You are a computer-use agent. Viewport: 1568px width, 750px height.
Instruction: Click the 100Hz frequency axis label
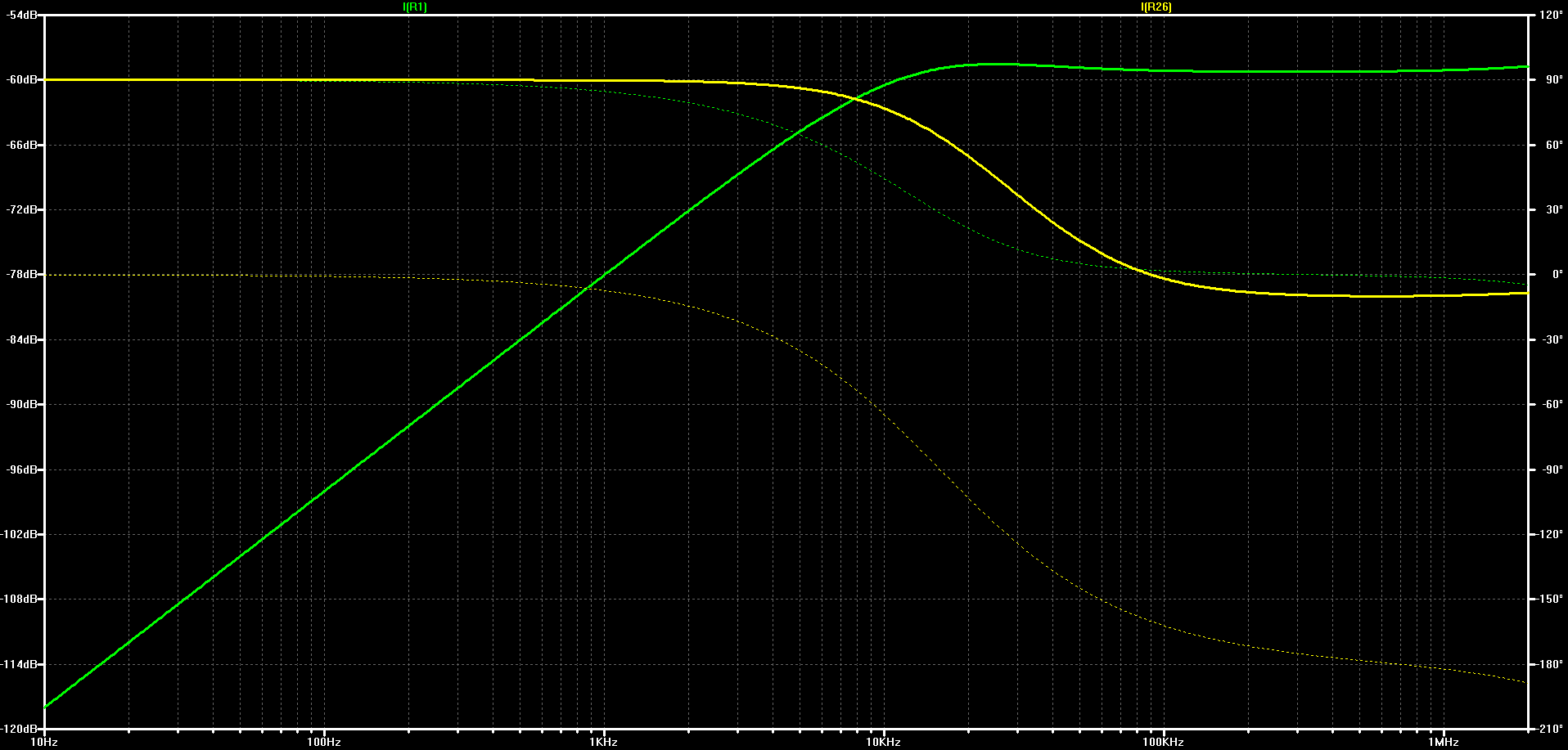click(x=324, y=742)
